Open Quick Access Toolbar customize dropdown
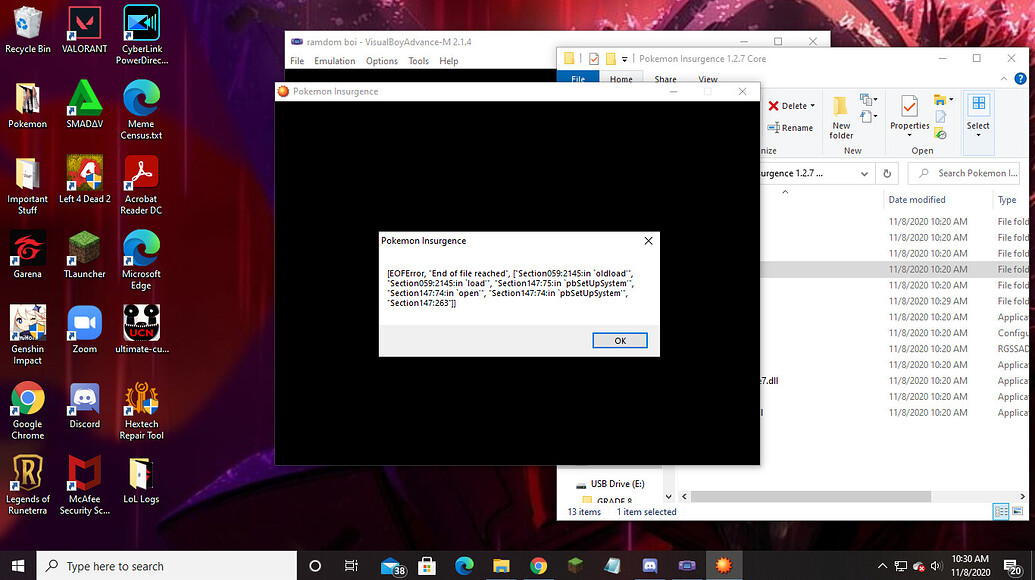This screenshot has height=580, width=1035. click(x=624, y=59)
